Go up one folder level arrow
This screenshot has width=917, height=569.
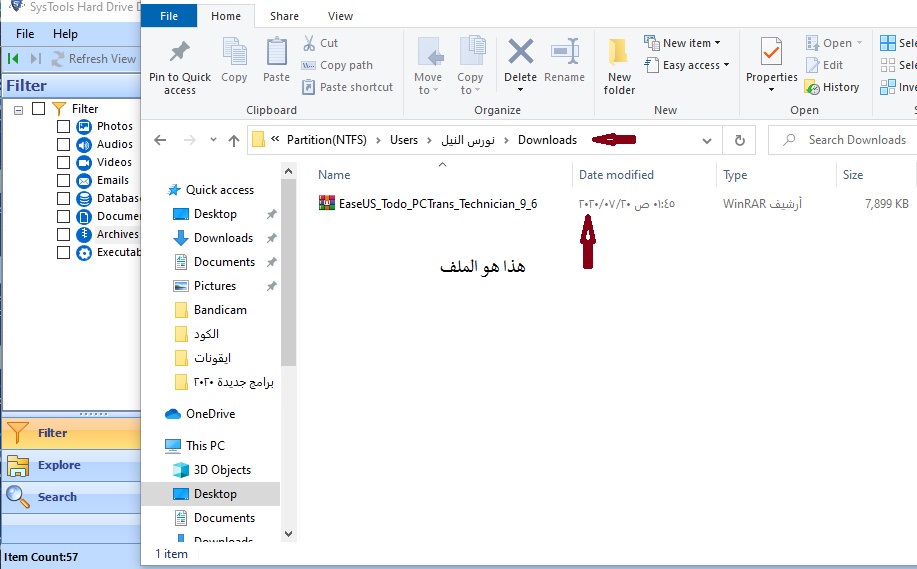pyautogui.click(x=234, y=141)
